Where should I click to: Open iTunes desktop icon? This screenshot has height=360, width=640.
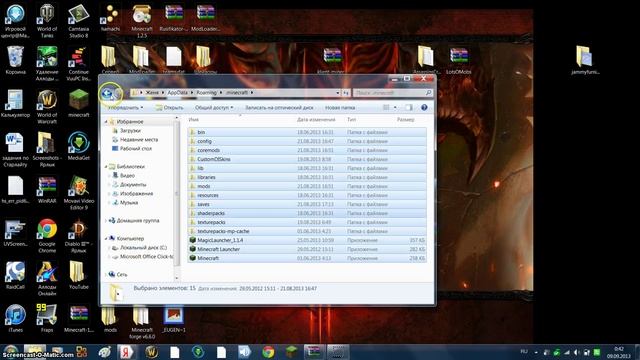(16, 318)
